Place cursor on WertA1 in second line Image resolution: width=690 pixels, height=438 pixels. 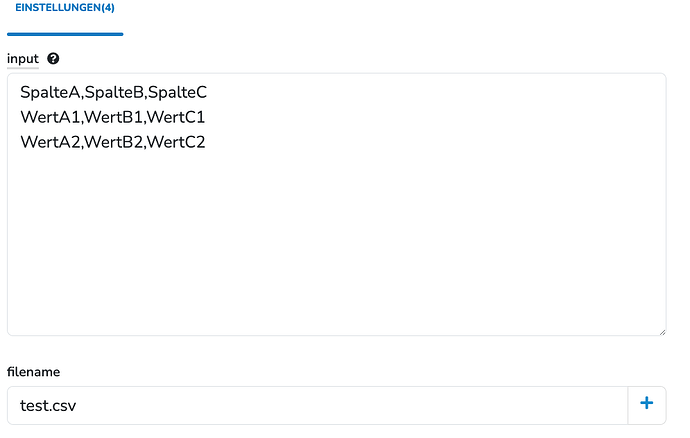pyautogui.click(x=50, y=117)
